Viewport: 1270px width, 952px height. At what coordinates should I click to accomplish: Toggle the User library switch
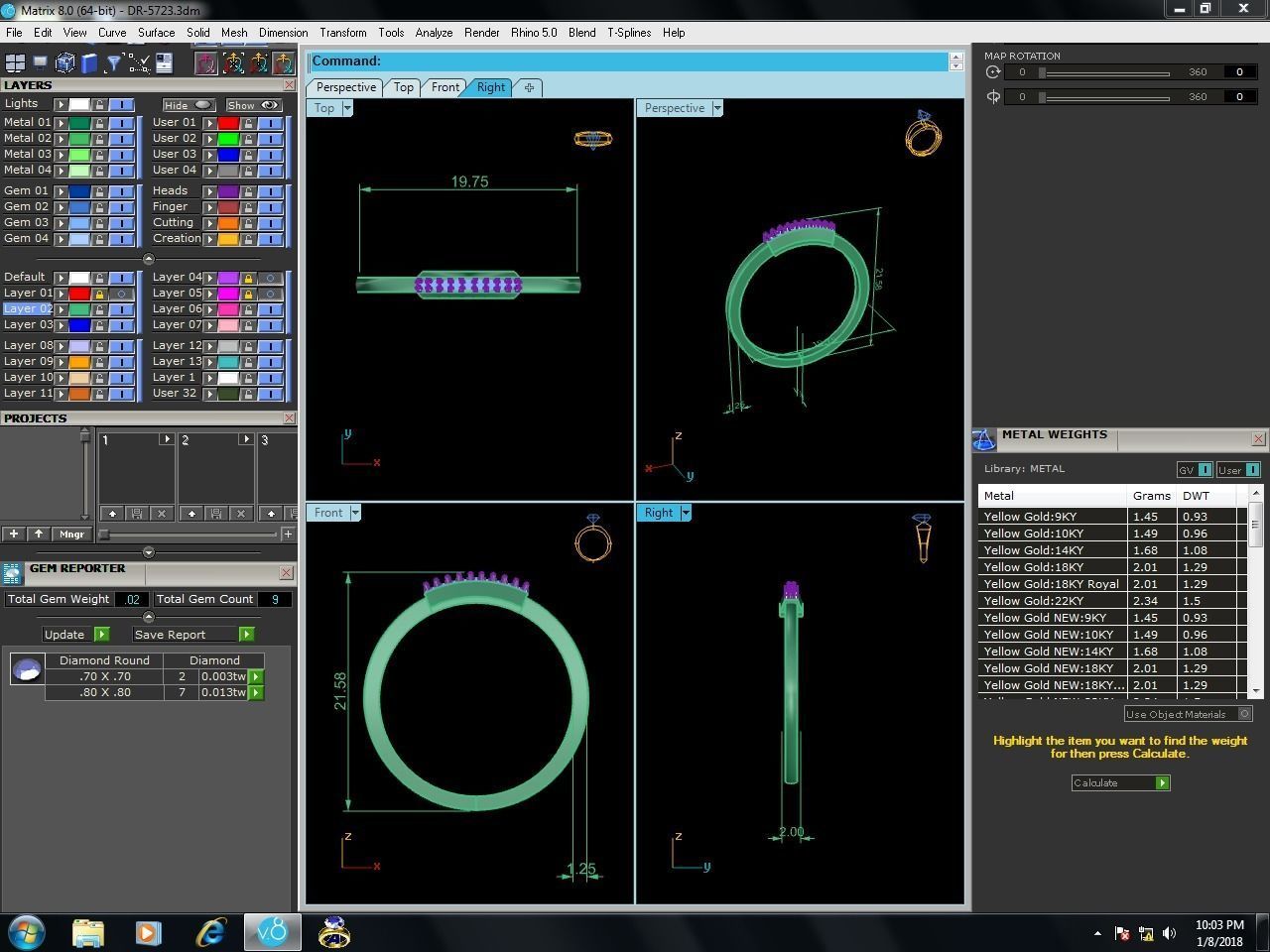pos(1252,470)
